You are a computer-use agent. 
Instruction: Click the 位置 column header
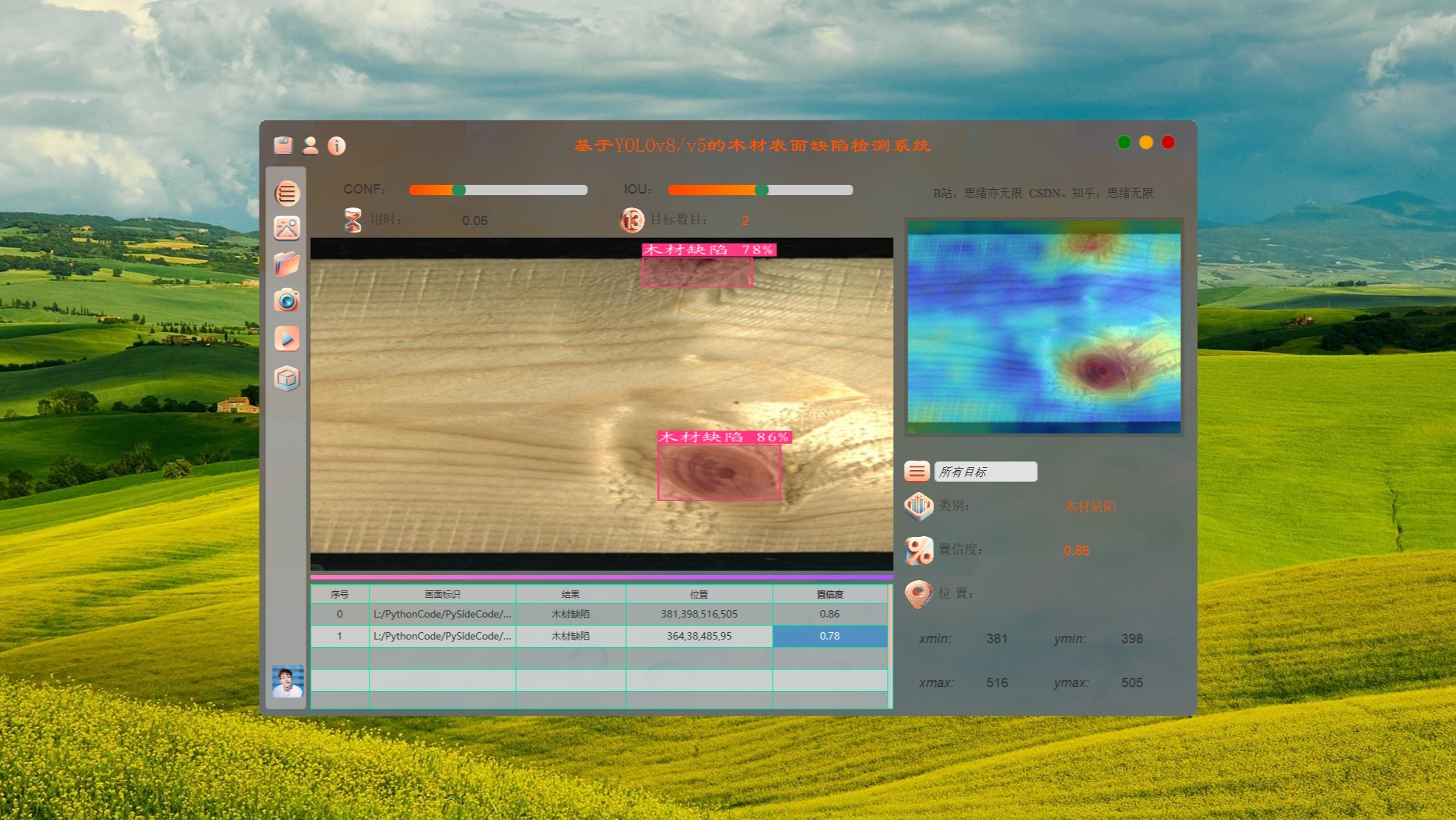pos(699,594)
